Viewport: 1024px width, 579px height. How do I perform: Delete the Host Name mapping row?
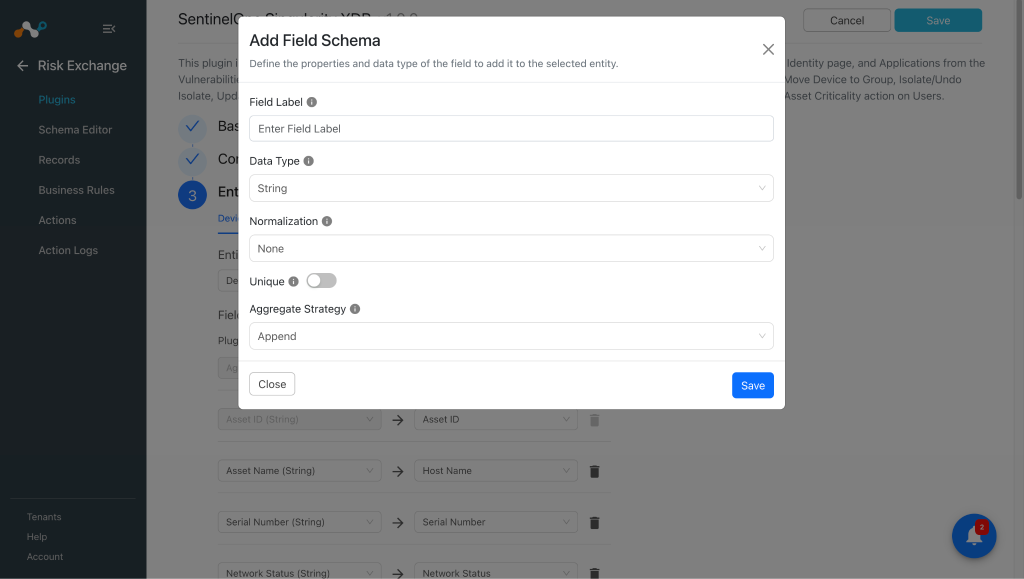pyautogui.click(x=594, y=471)
